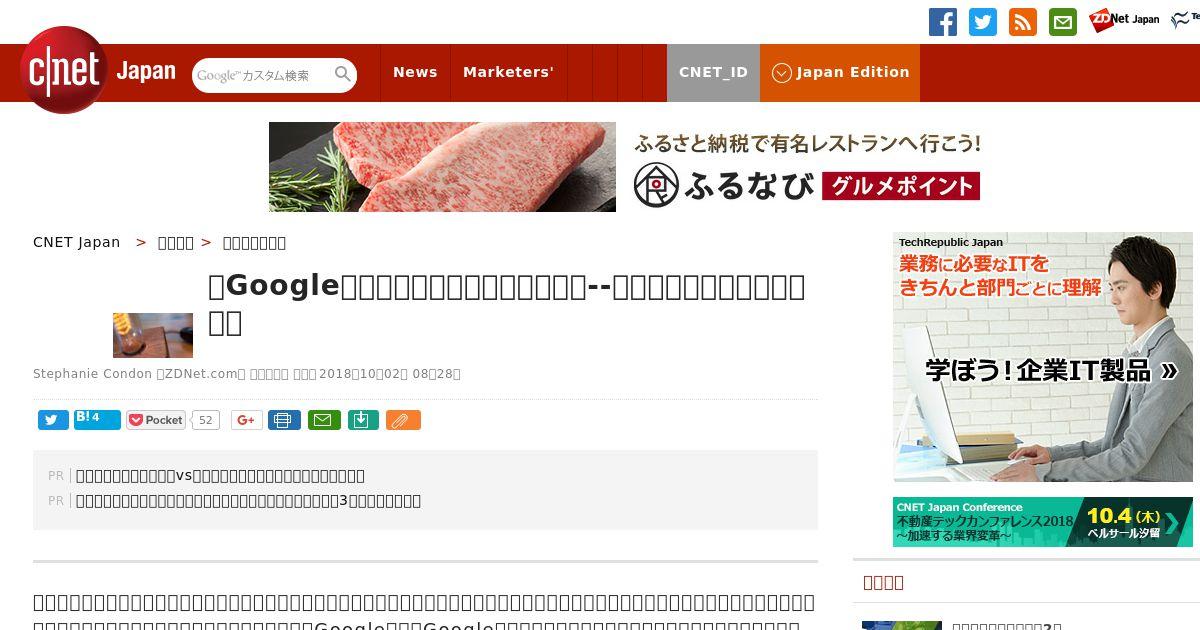Screen dimensions: 1200x630
Task: Open the Facebook icon in top bar
Action: [943, 22]
